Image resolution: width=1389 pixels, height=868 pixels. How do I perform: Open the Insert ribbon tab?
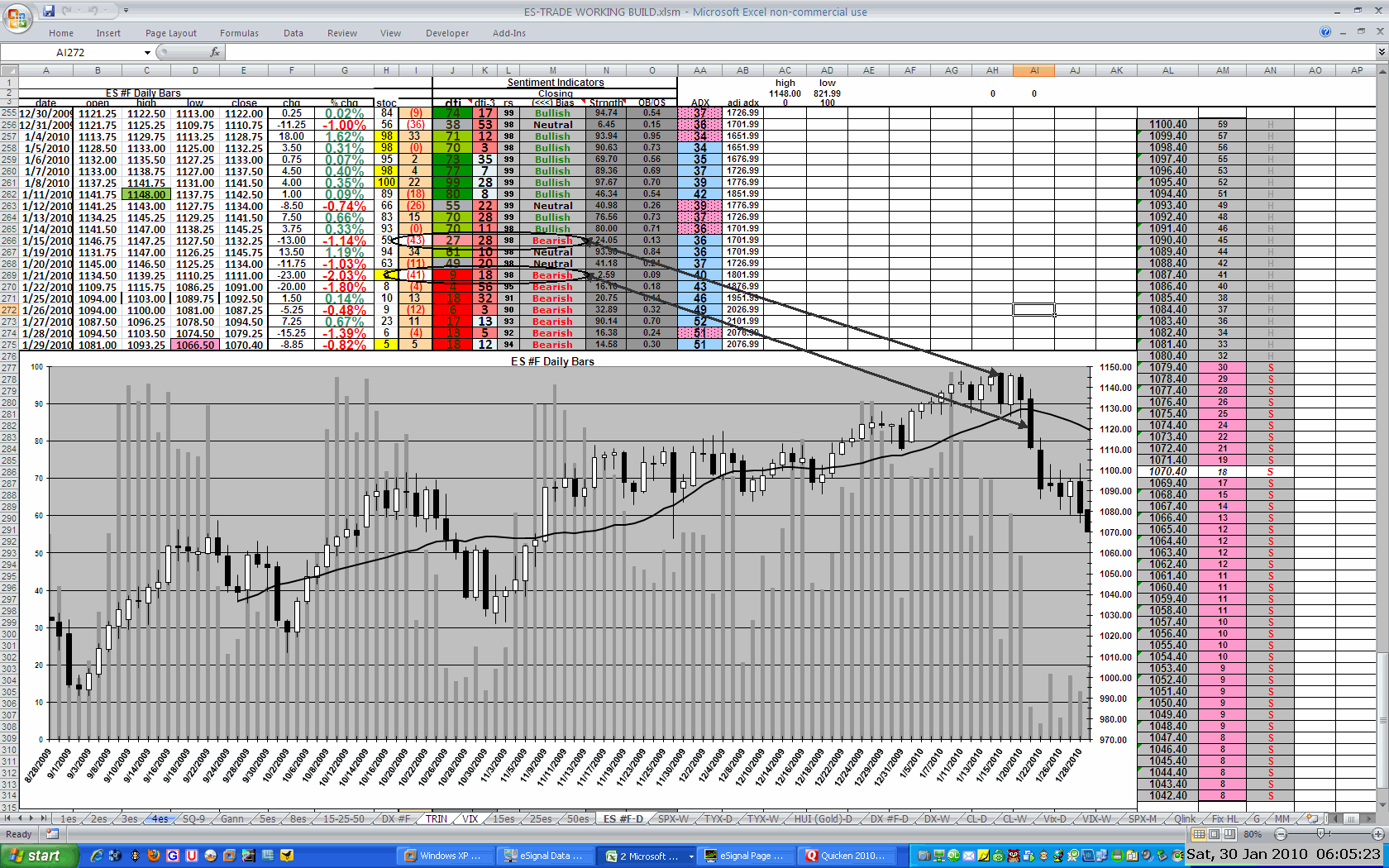[x=108, y=33]
